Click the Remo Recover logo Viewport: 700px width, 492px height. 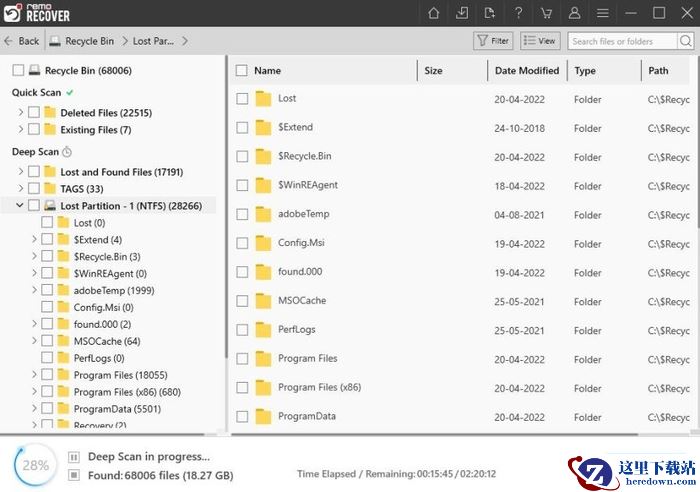coord(37,13)
